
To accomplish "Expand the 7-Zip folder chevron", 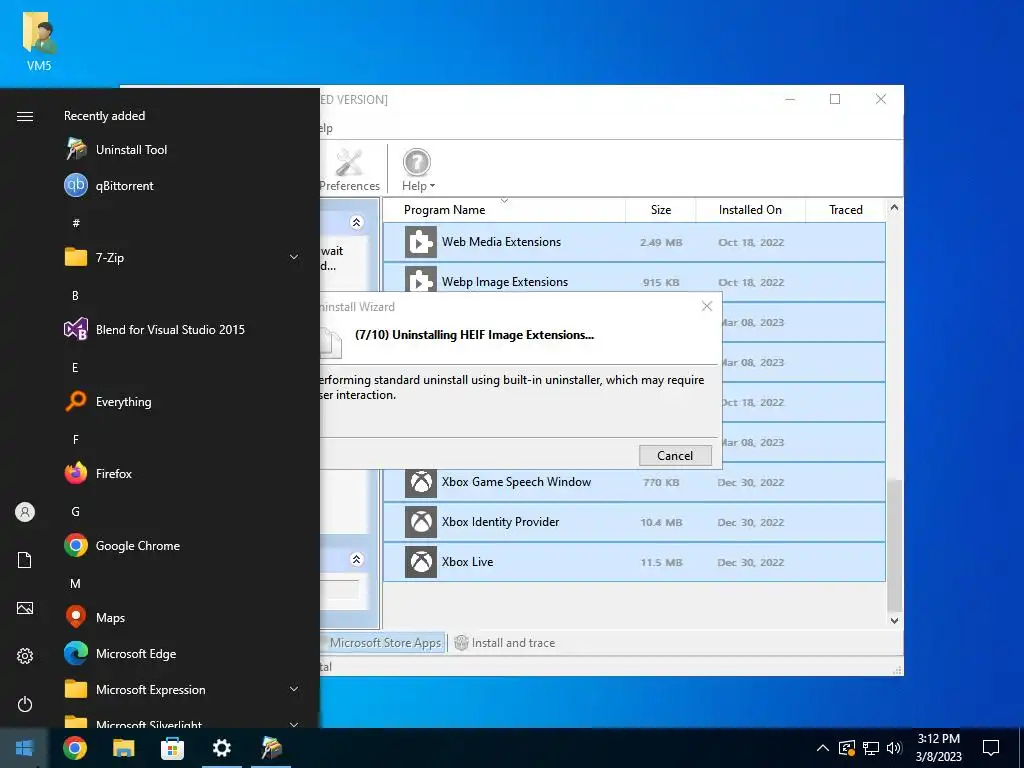I will coord(294,257).
